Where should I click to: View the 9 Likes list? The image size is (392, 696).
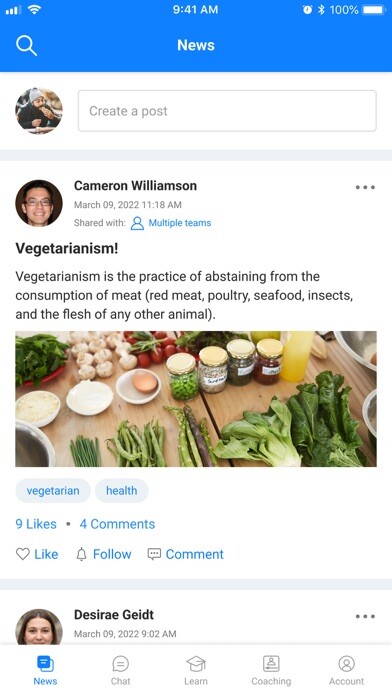[36, 524]
